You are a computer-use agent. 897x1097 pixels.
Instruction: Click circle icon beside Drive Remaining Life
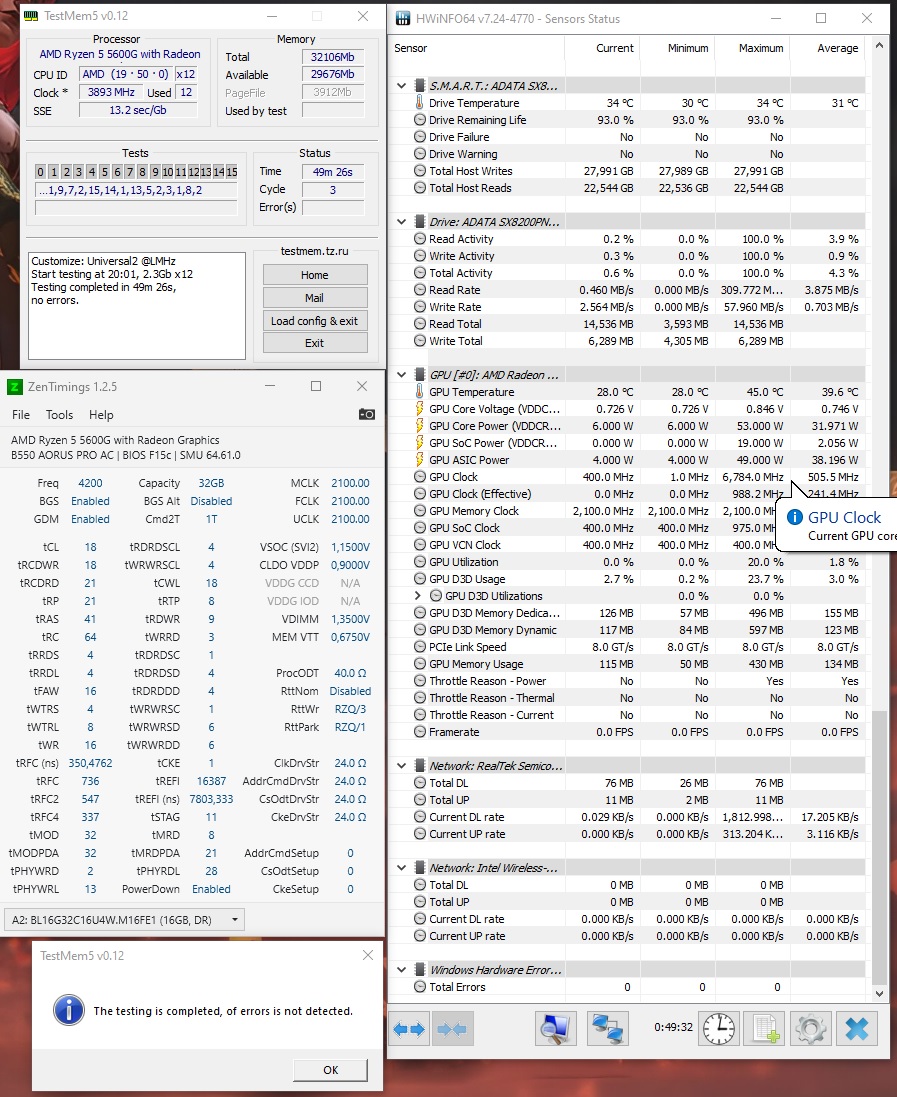coord(420,120)
